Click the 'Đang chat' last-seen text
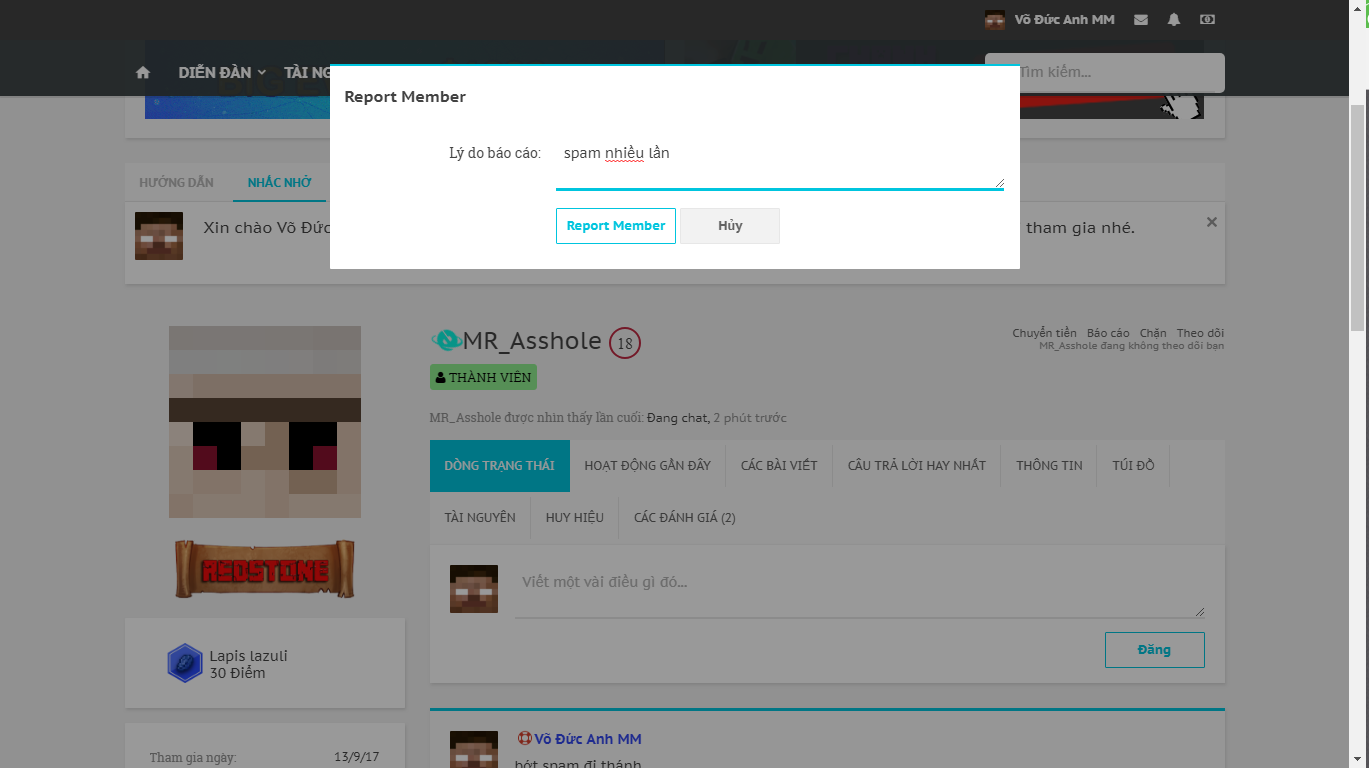 678,418
